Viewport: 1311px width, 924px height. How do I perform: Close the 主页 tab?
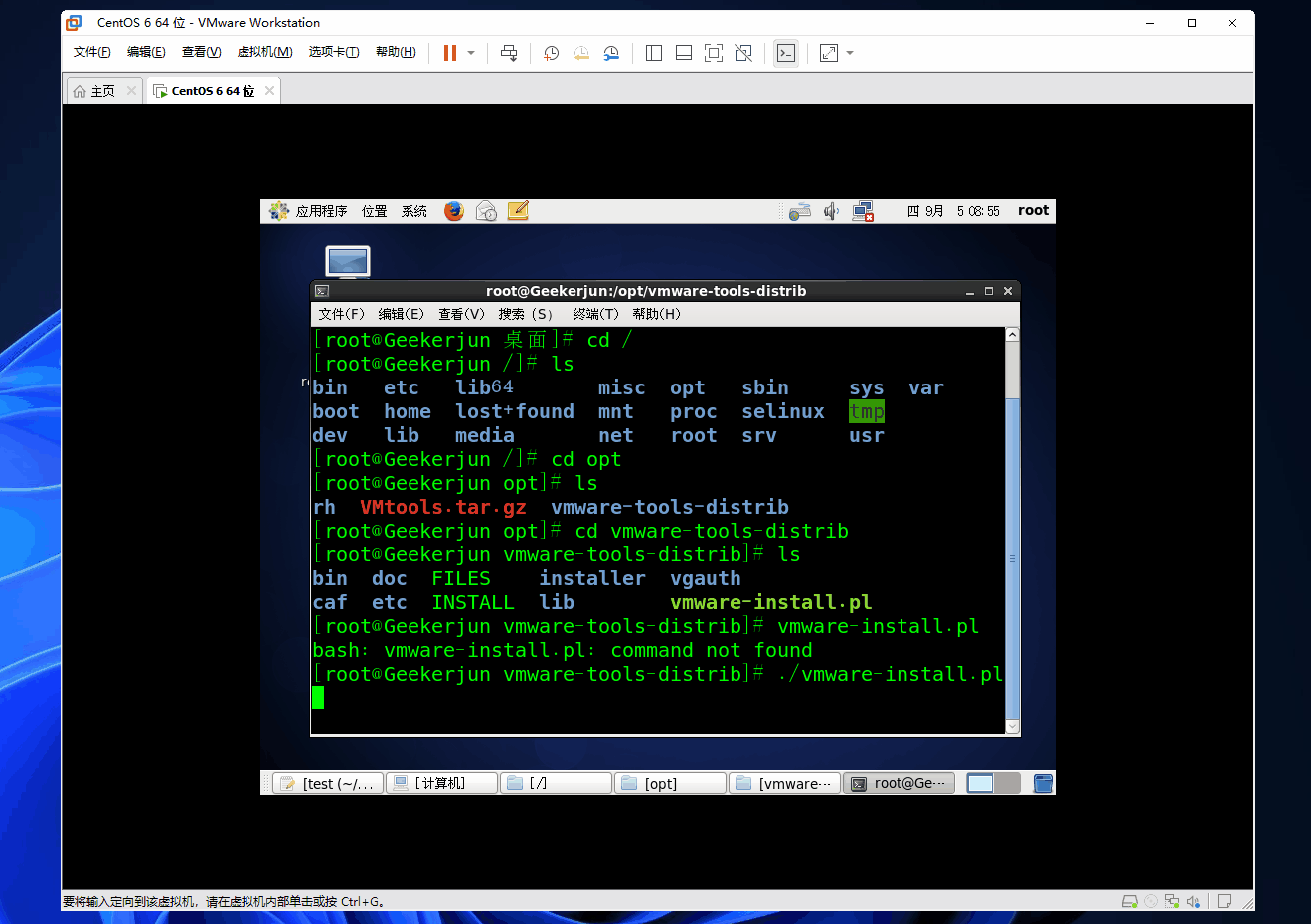tap(131, 91)
